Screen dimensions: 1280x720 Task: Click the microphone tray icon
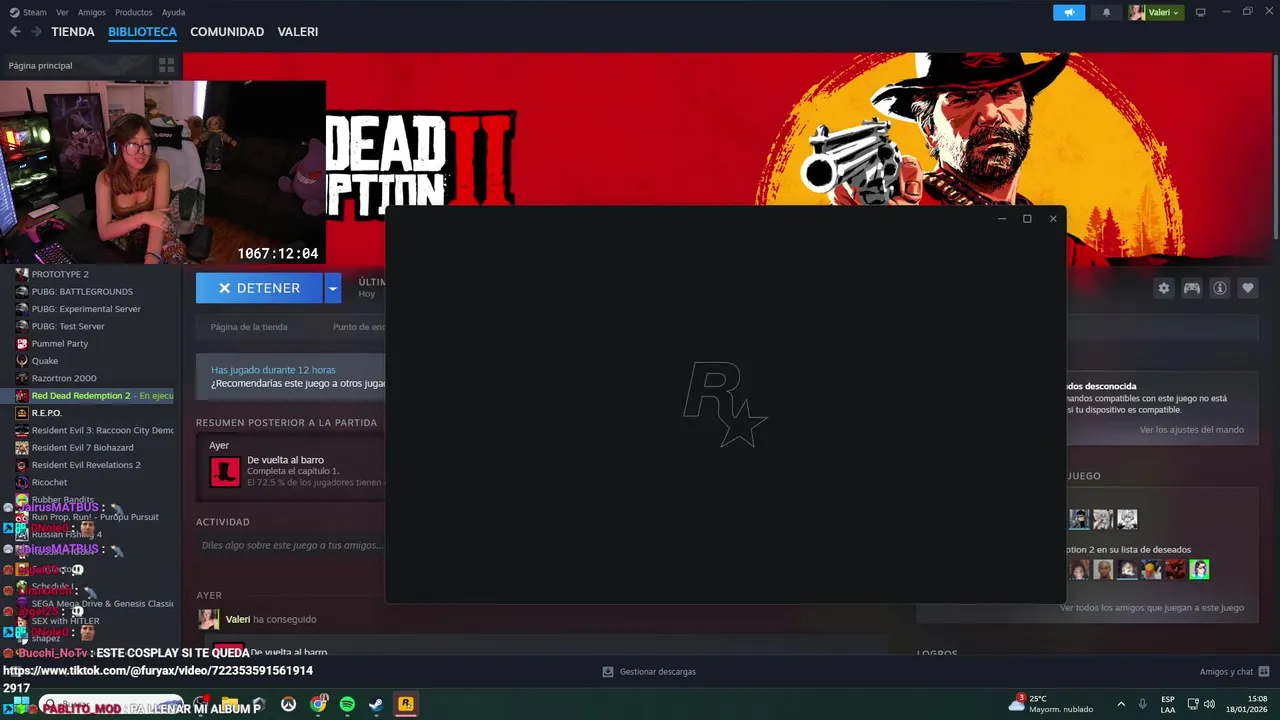(1143, 704)
